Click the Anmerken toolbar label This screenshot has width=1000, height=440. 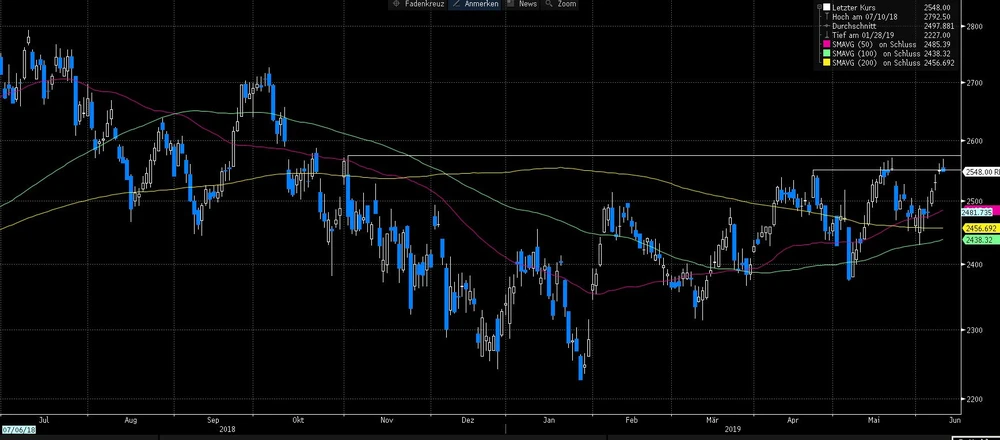(x=482, y=5)
